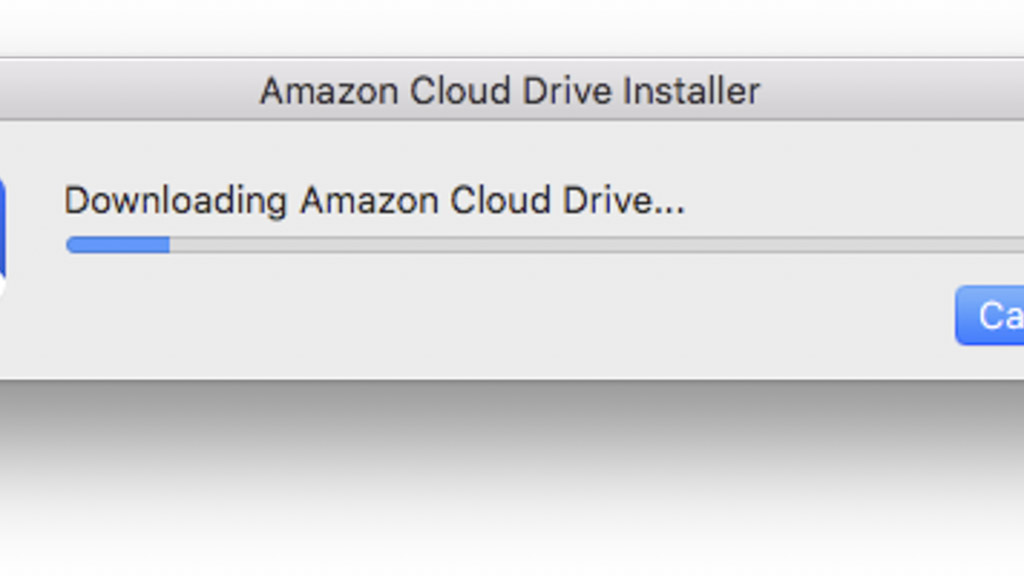Click the white area above the installer window
Viewport: 1024px width, 576px height.
[x=500, y=25]
